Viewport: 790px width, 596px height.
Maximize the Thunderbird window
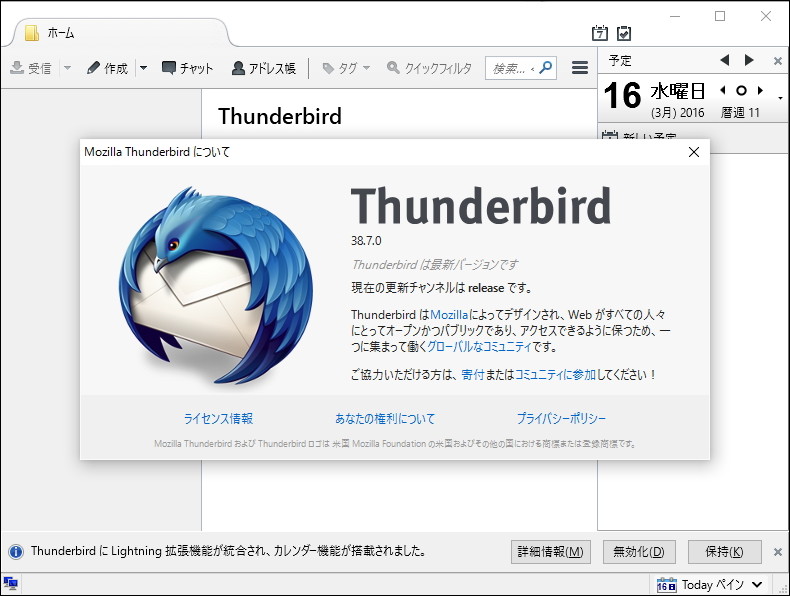coord(720,16)
